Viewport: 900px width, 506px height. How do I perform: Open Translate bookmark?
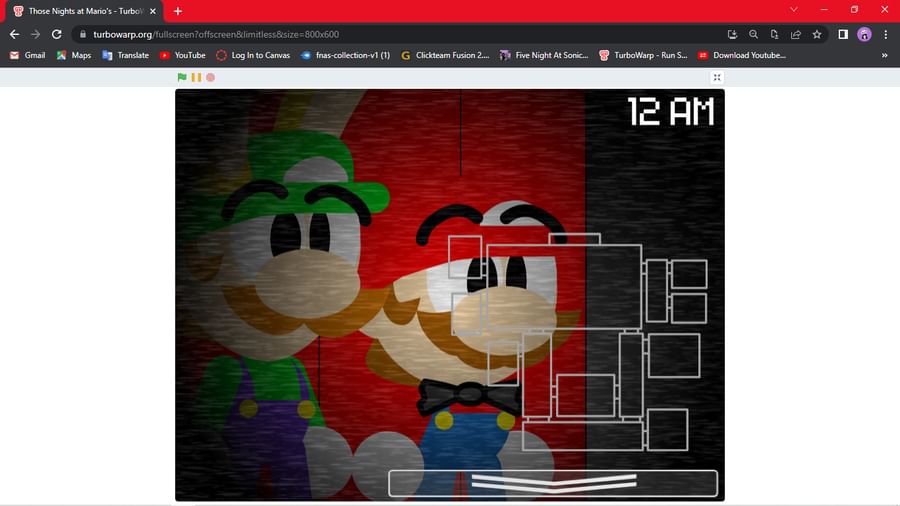(126, 55)
